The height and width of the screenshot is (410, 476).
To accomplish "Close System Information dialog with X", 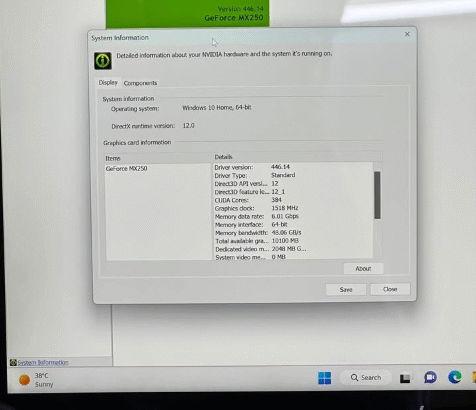I will [x=407, y=34].
